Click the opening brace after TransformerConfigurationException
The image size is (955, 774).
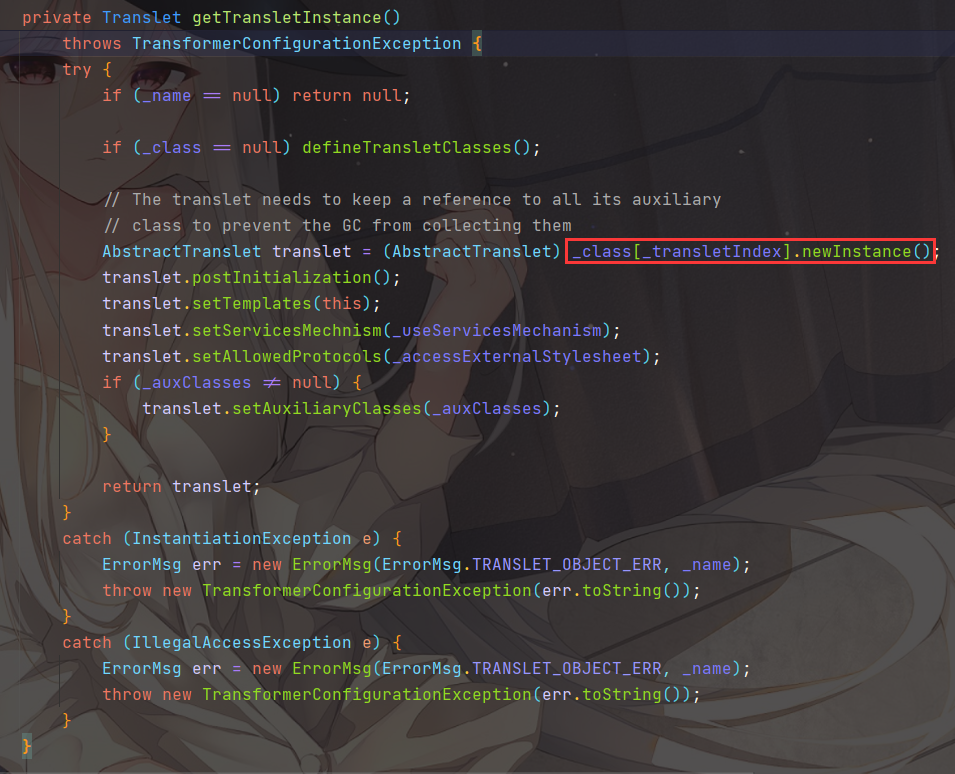point(477,44)
